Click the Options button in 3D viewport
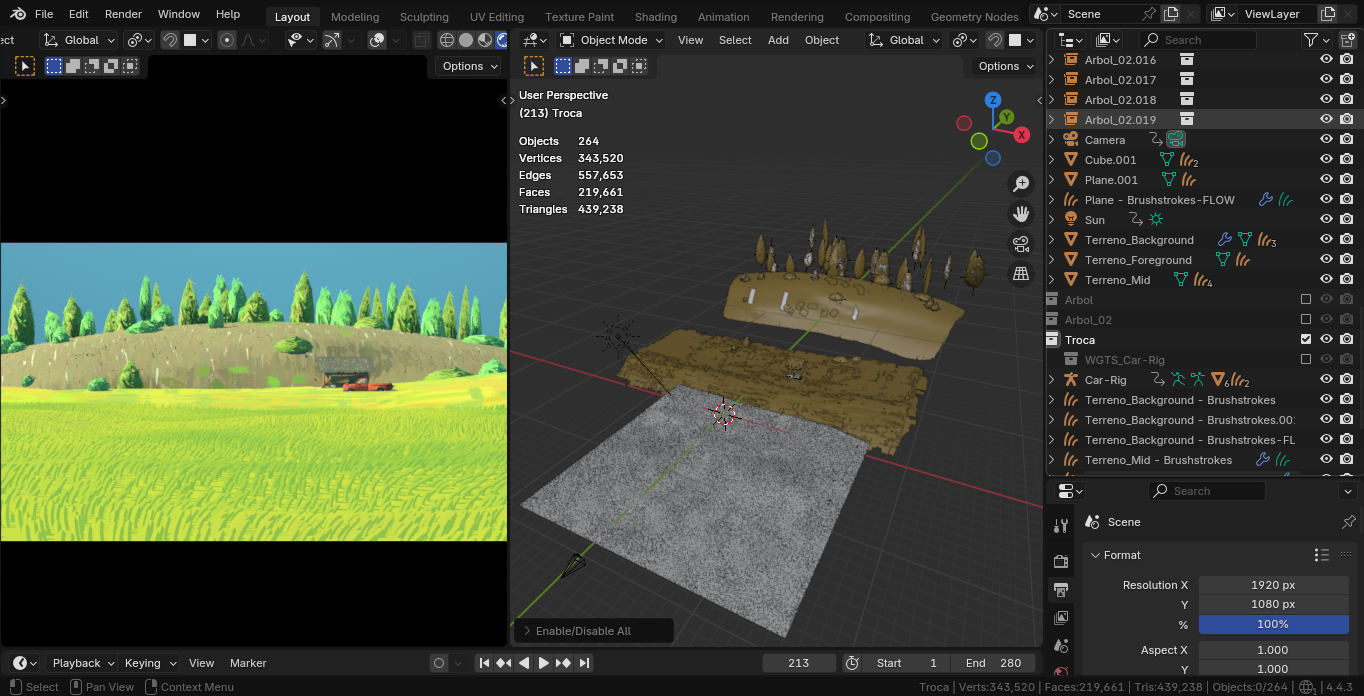The height and width of the screenshot is (696, 1364). pyautogui.click(x=1005, y=66)
